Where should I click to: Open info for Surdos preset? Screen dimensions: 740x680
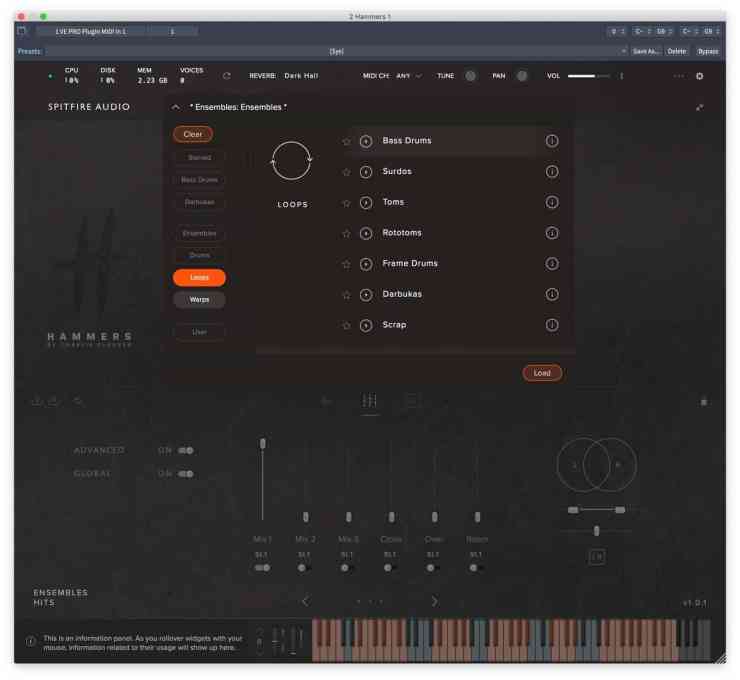552,171
